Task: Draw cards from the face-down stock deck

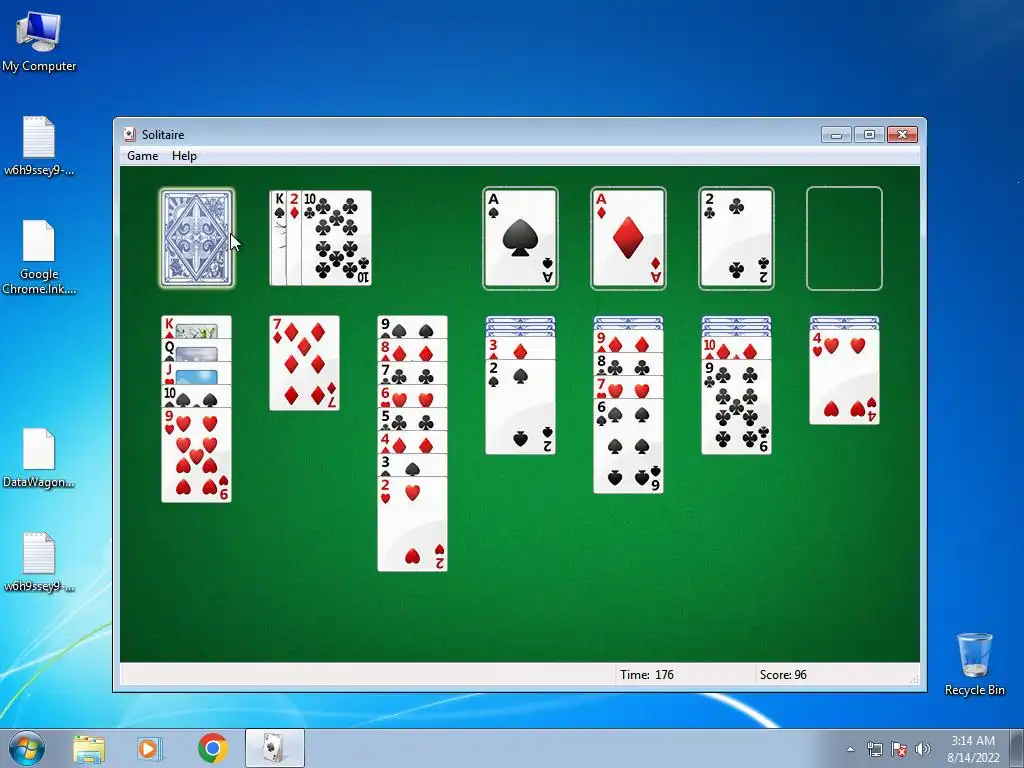Action: click(x=197, y=238)
